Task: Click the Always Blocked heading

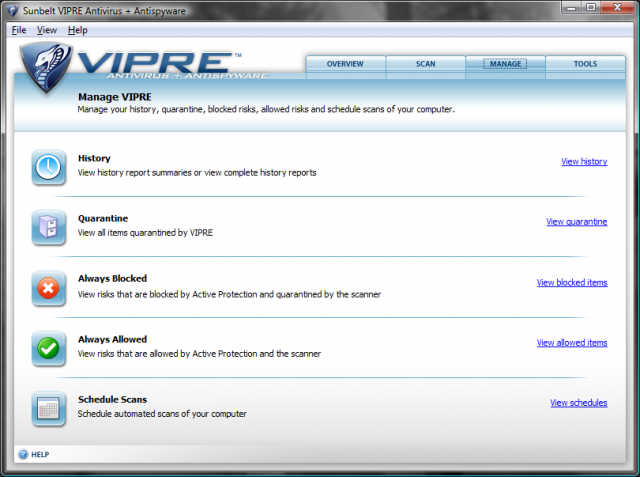Action: coord(112,279)
